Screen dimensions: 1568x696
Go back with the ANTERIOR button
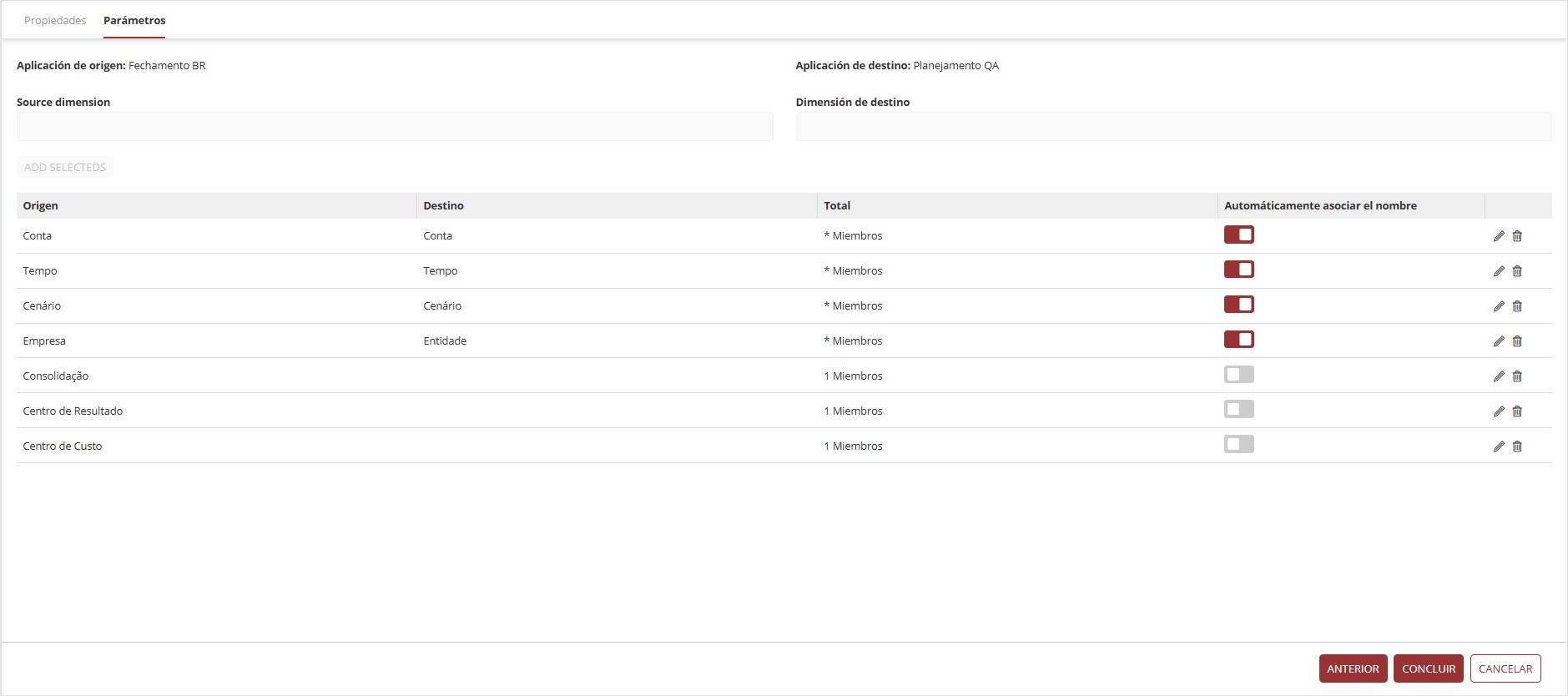pos(1353,668)
